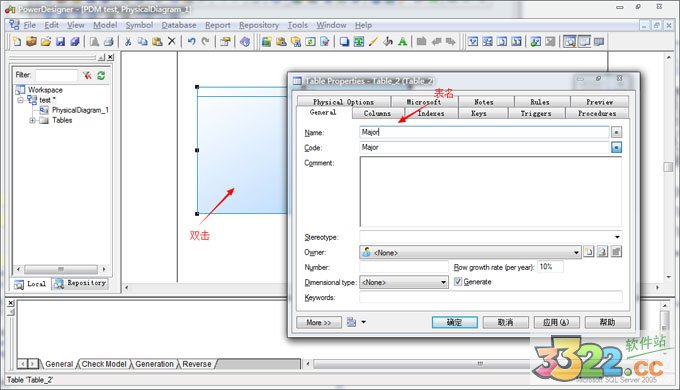Click the refresh icon beside the Filter field
Viewport: 680px width, 390px height.
pyautogui.click(x=101, y=75)
